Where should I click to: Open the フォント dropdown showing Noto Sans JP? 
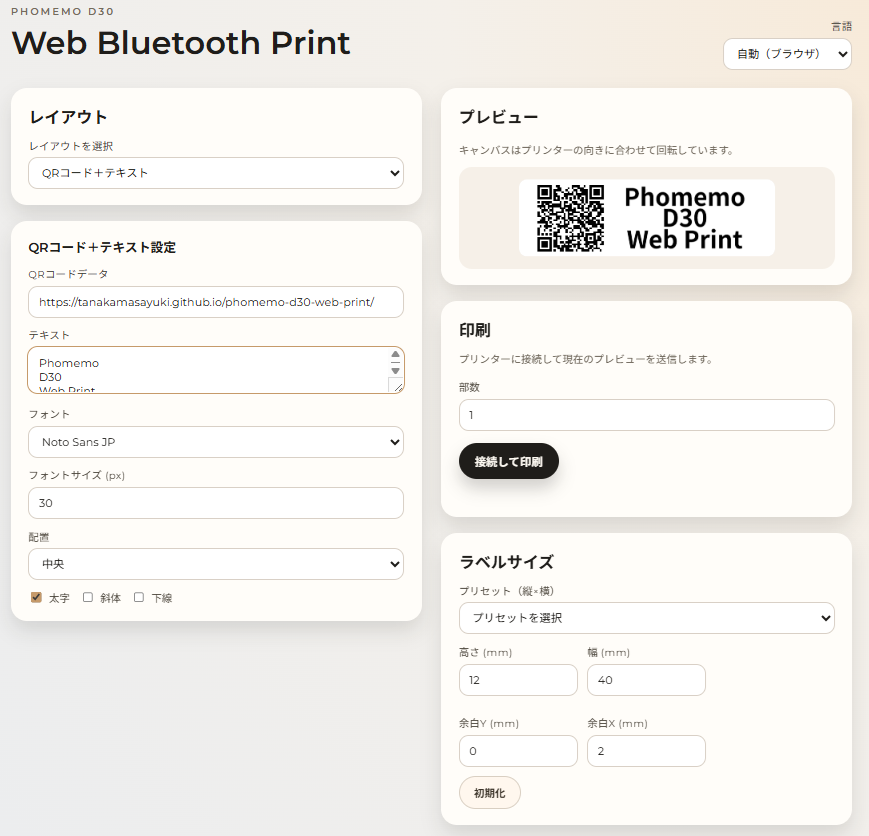pos(216,441)
